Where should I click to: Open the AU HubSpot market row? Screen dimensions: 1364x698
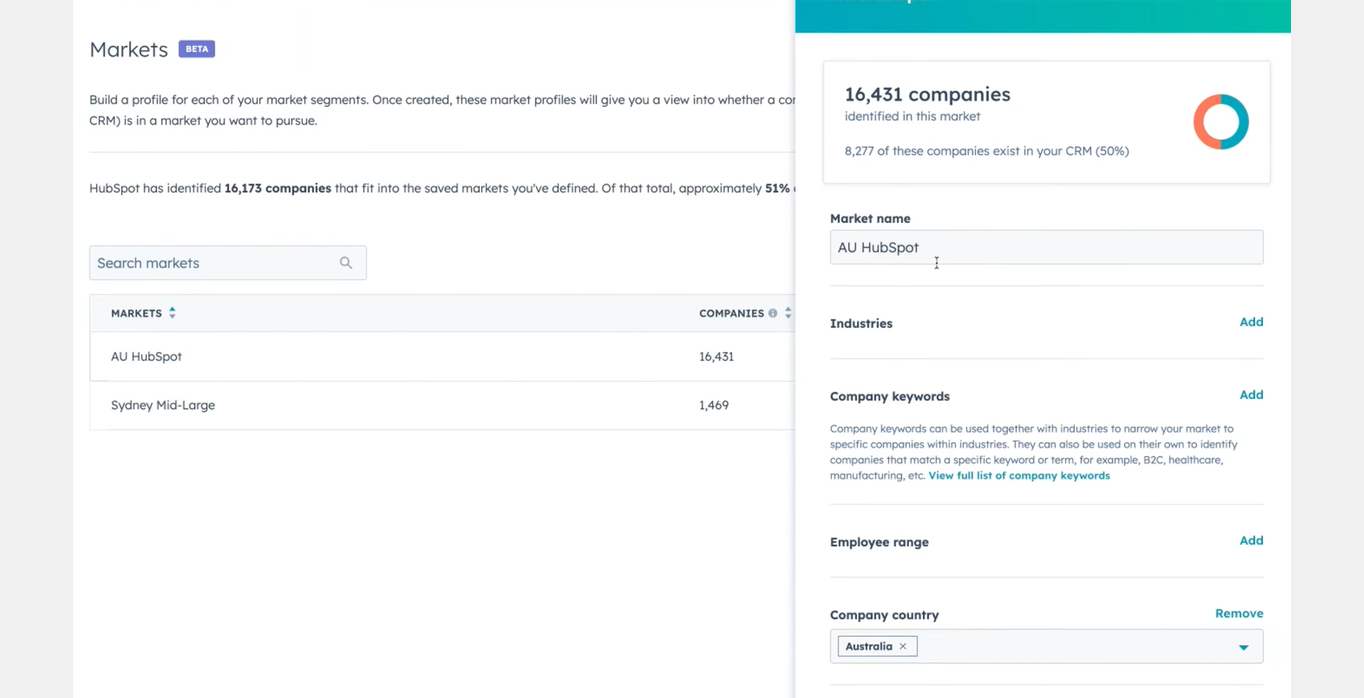[146, 356]
